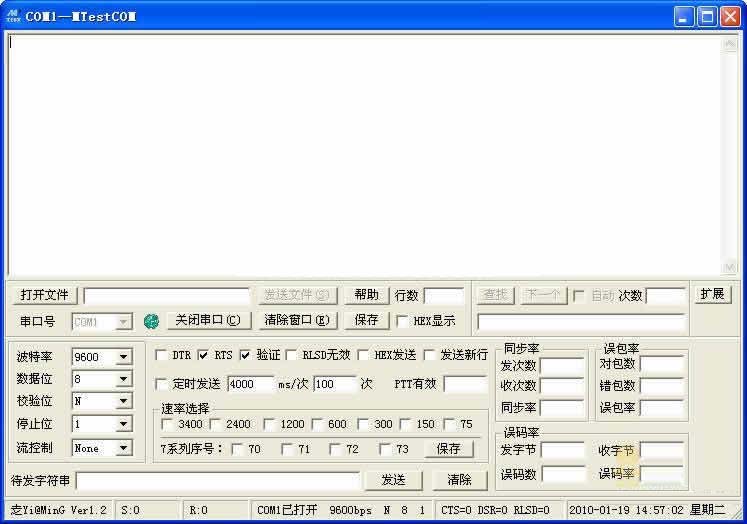Screen dimensions: 747x524
Task: Uncheck the RTS checkbox
Action: point(203,355)
